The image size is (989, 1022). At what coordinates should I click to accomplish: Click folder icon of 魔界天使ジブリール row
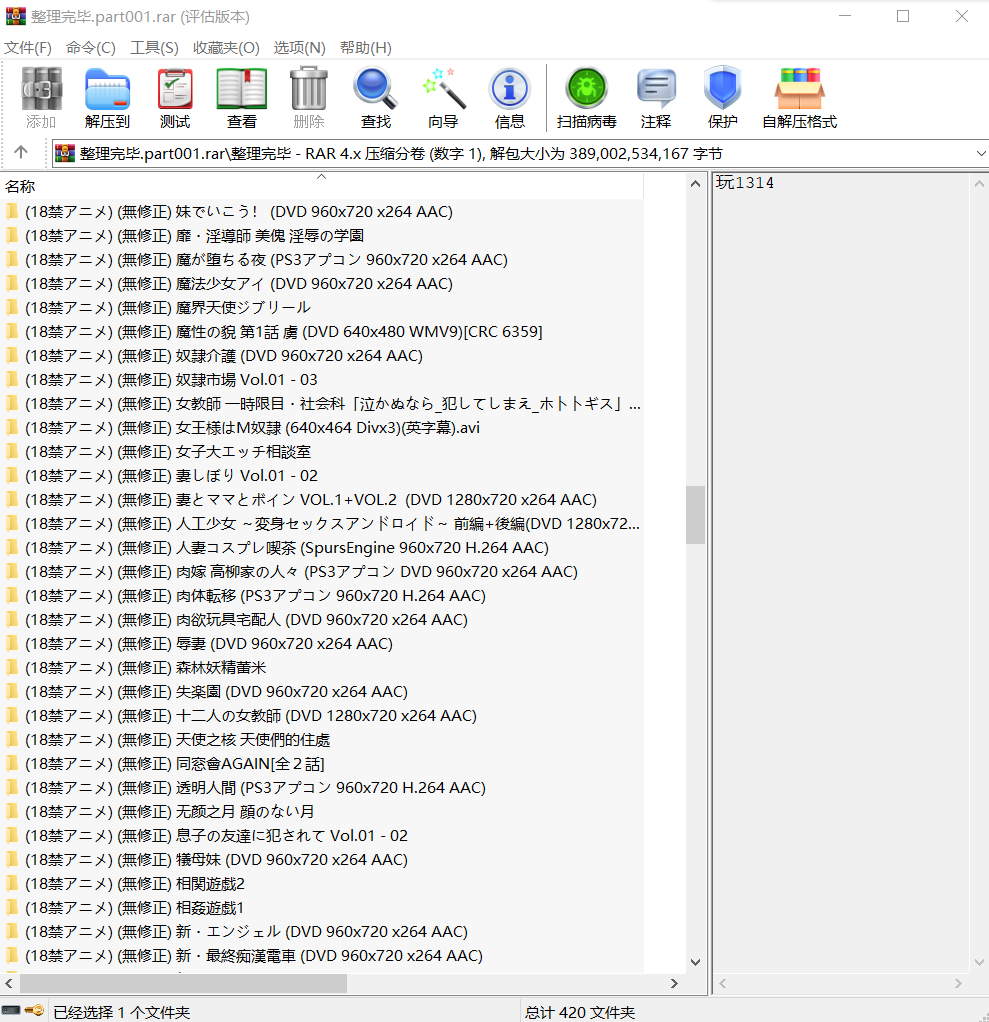pos(12,307)
